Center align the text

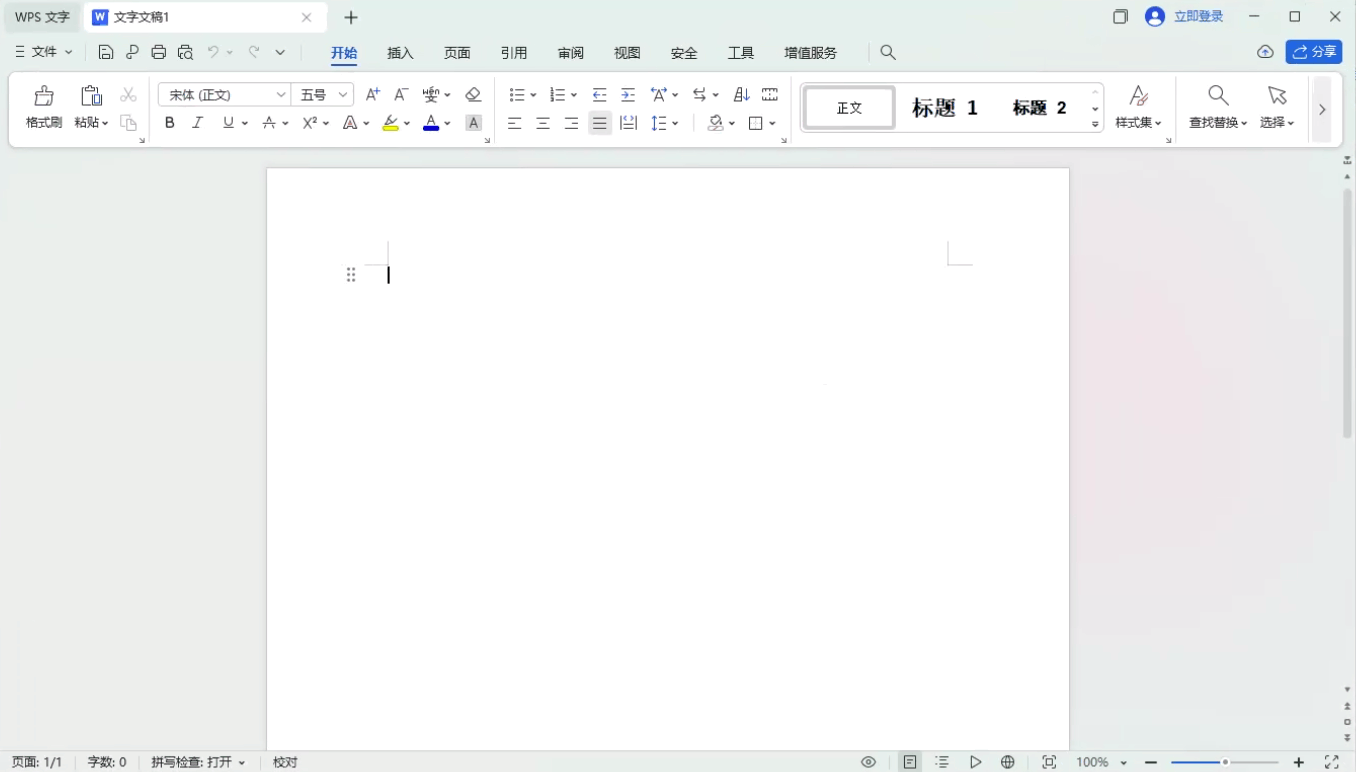click(x=543, y=123)
